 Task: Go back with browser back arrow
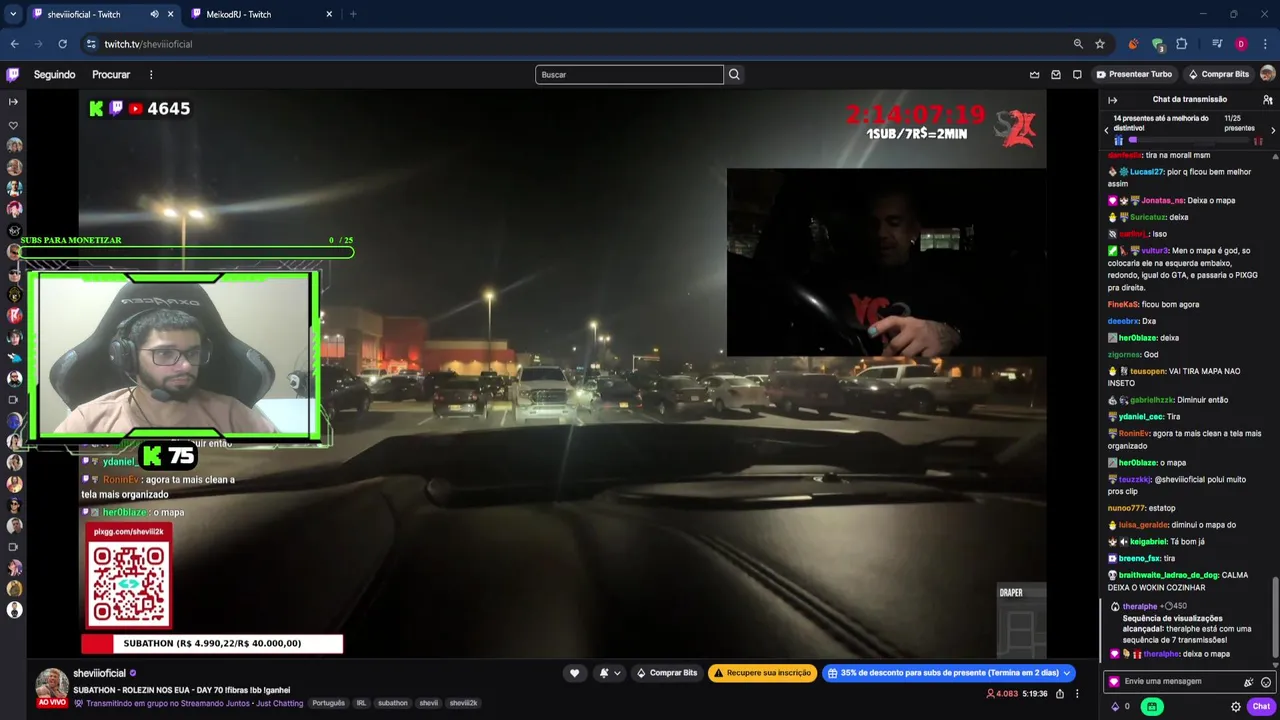click(14, 44)
